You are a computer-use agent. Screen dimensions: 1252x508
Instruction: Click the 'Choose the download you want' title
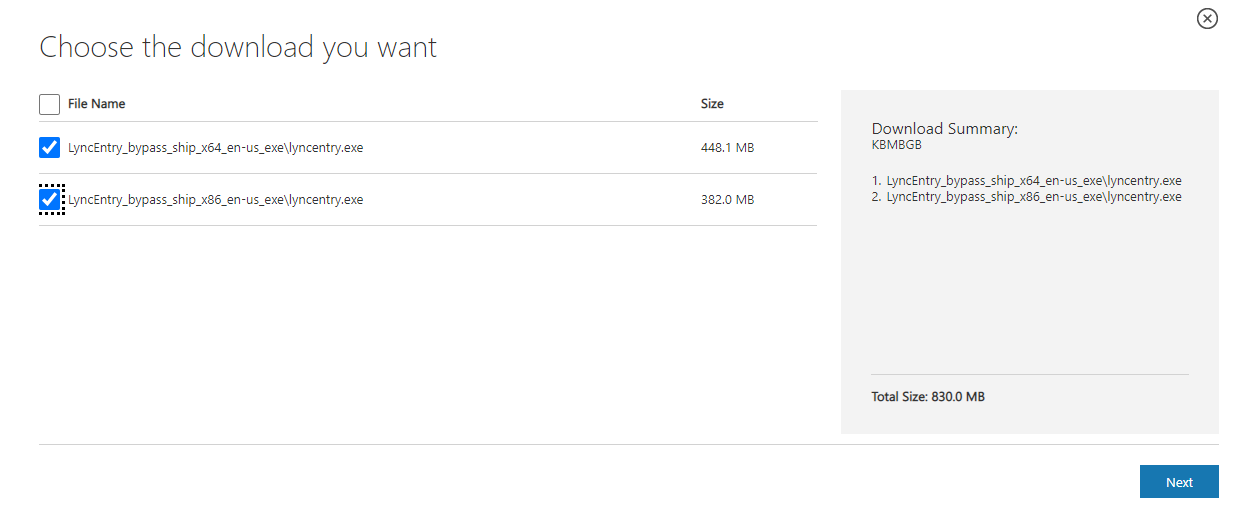tap(238, 47)
